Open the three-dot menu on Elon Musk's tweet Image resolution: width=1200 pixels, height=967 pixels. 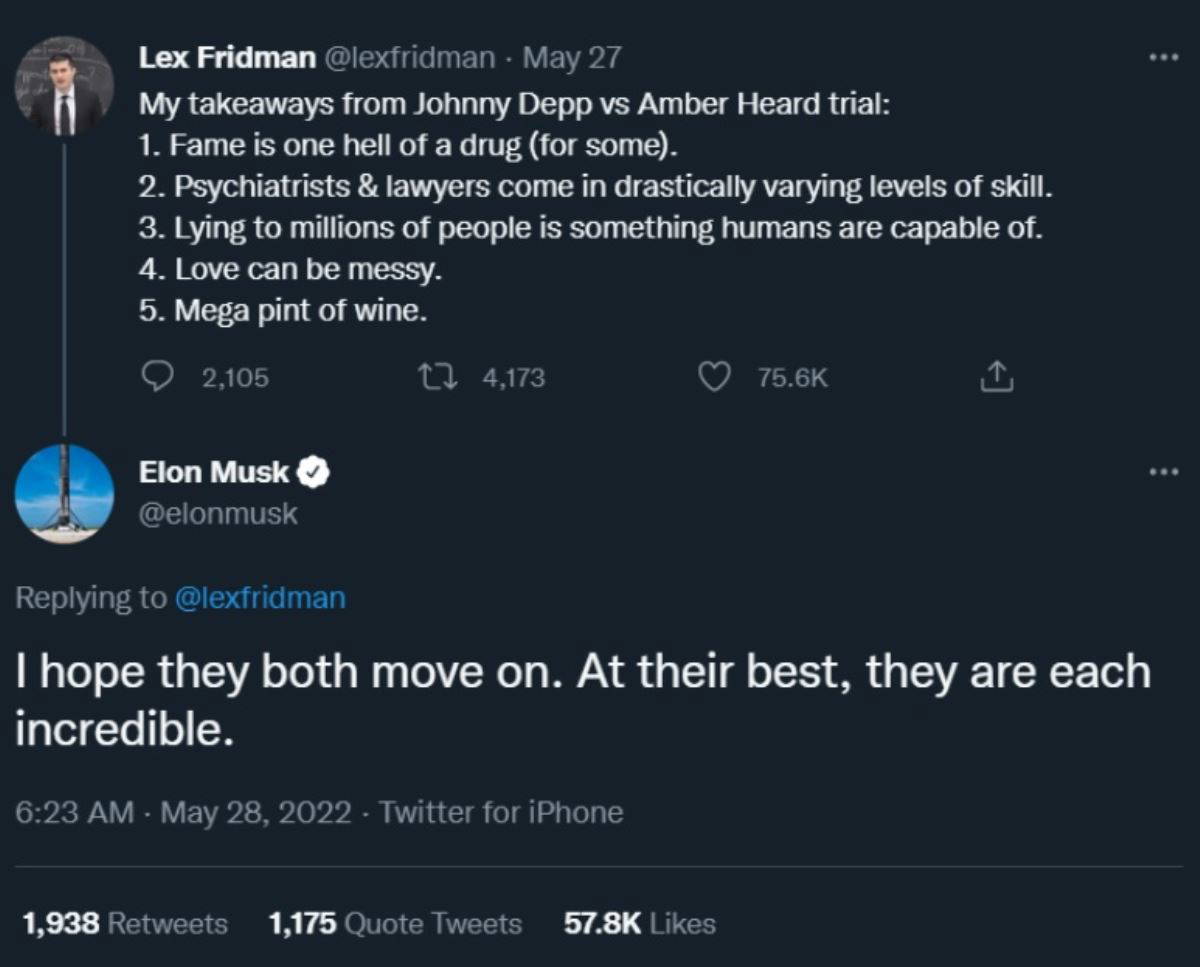[1163, 471]
